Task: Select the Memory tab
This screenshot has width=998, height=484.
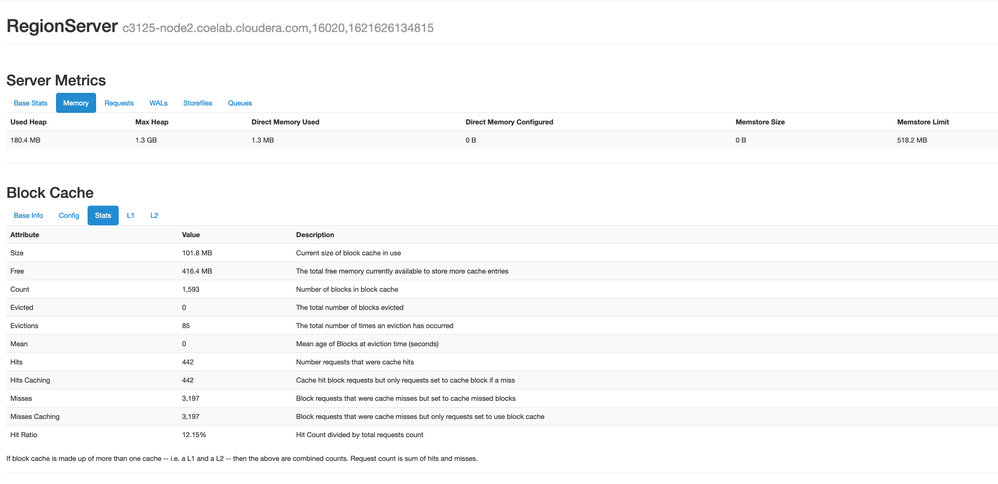Action: click(x=76, y=103)
